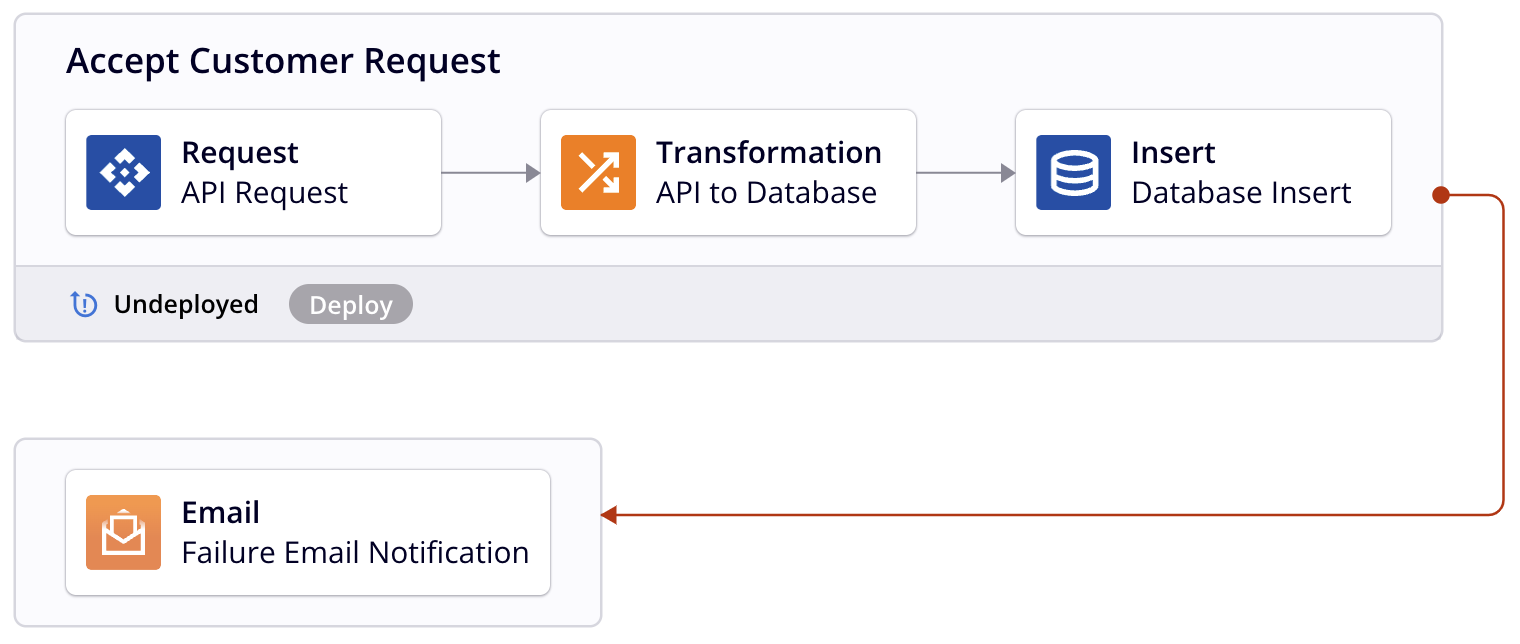Viewport: 1520px width, 644px height.
Task: Click the red arrowhead pointing to Email operation
Action: [x=609, y=515]
